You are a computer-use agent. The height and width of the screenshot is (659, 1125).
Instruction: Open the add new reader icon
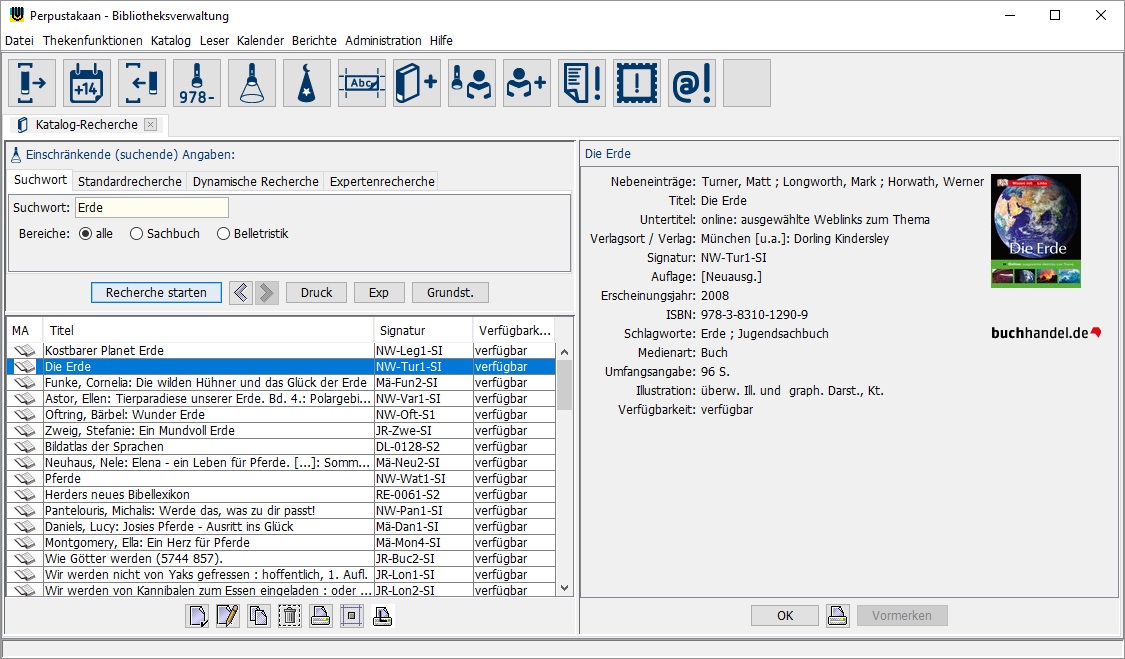(x=527, y=83)
